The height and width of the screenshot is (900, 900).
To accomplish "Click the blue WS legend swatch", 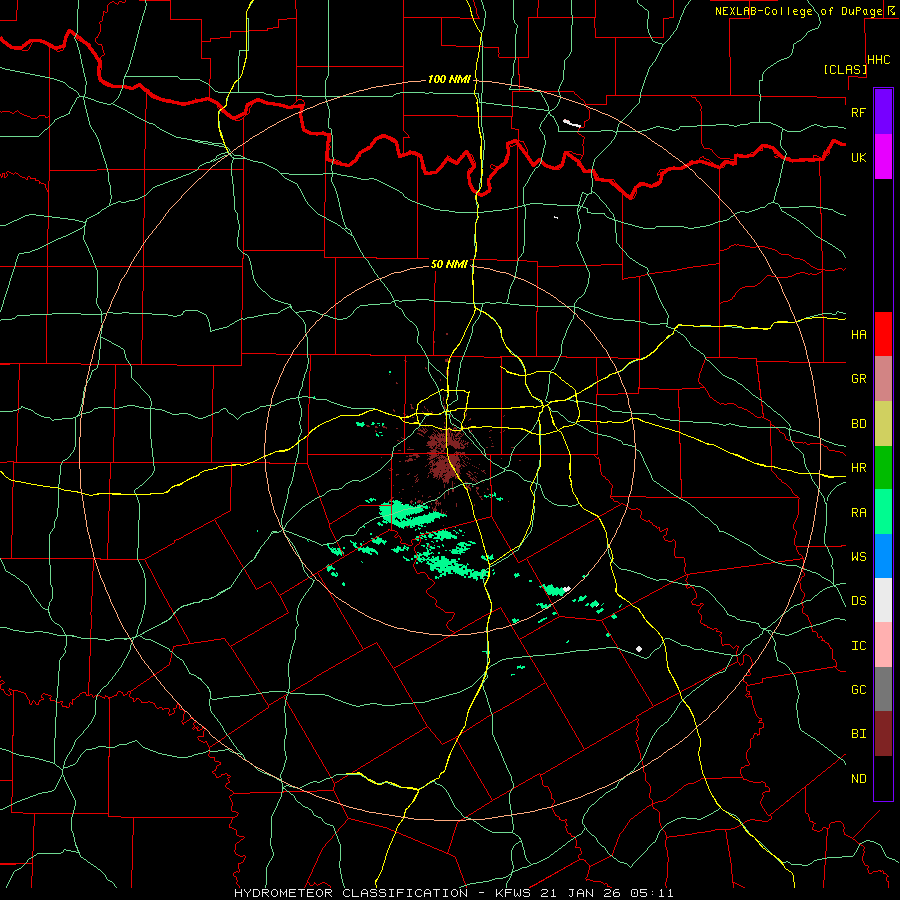I will click(883, 556).
